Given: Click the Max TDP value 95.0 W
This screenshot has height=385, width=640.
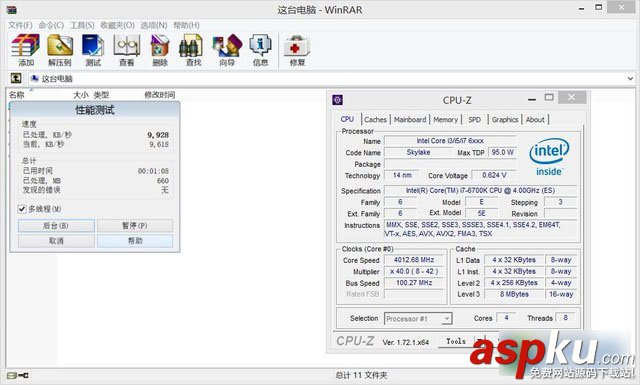Looking at the screenshot, I should (x=502, y=152).
